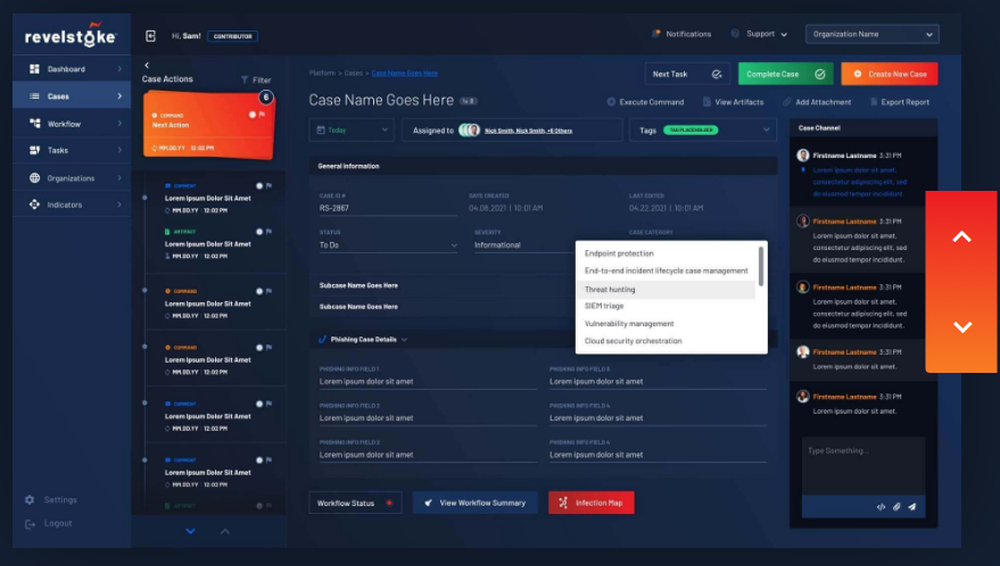Open the Filter funnel icon
The image size is (1000, 566).
pos(244,80)
